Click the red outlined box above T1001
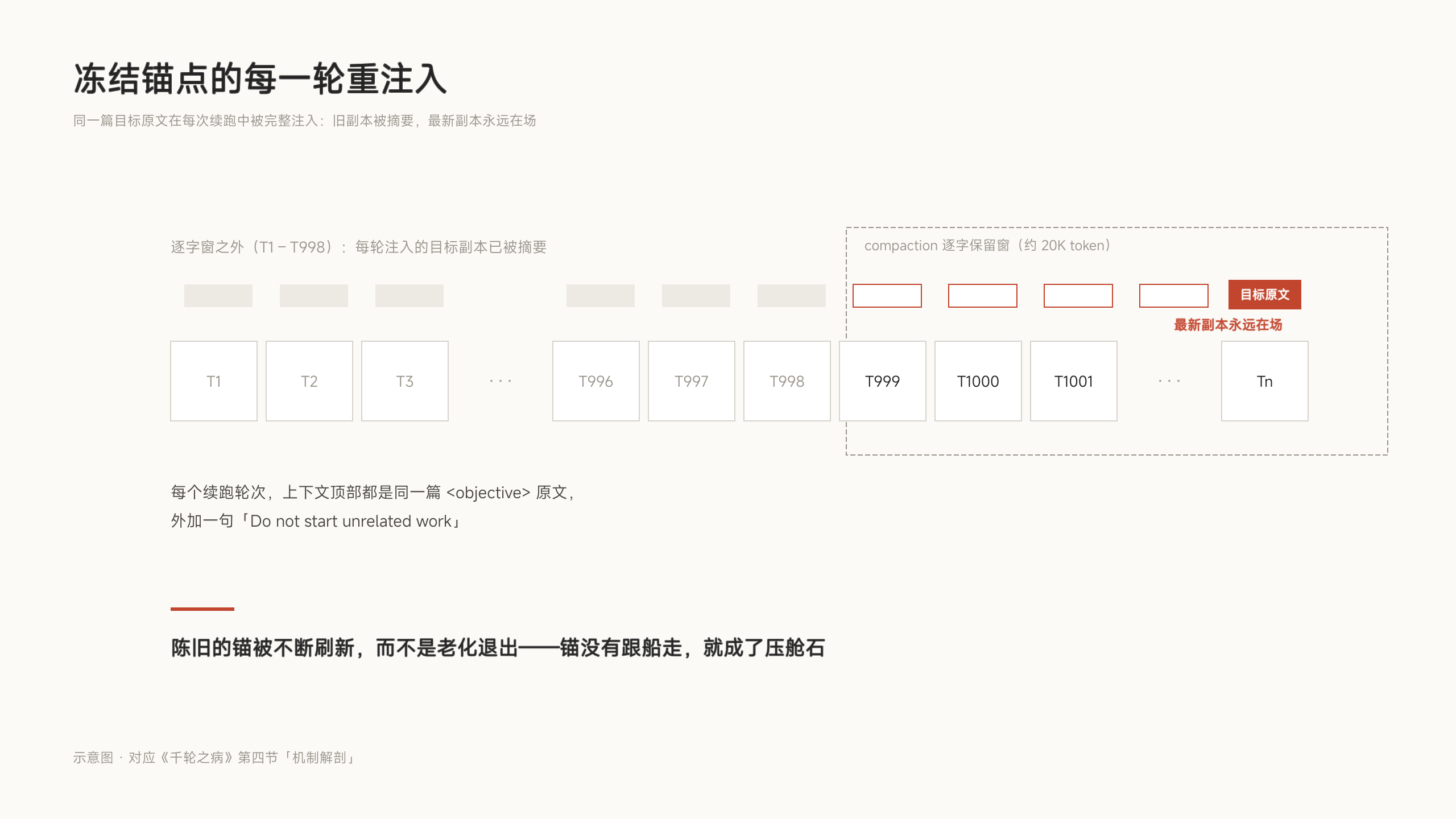1456x819 pixels. (1078, 296)
